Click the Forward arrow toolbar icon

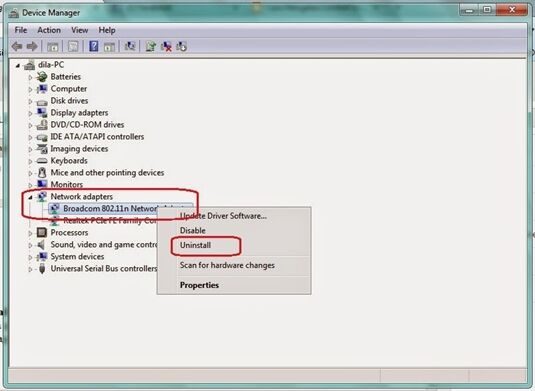32,46
